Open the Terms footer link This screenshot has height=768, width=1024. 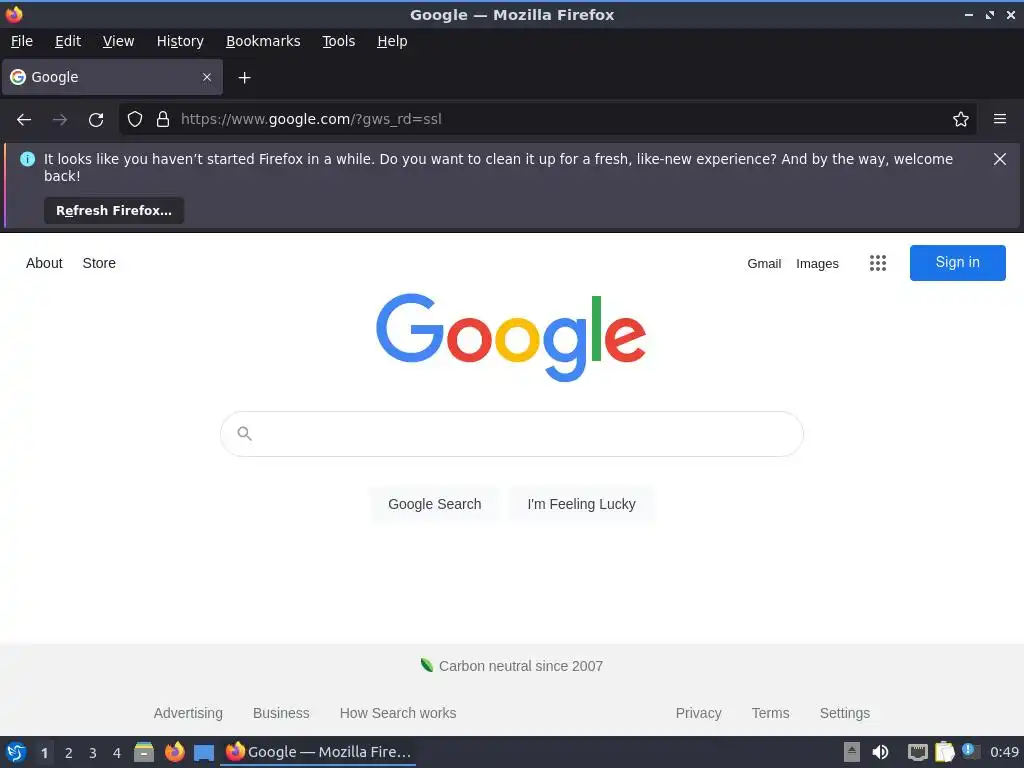770,713
